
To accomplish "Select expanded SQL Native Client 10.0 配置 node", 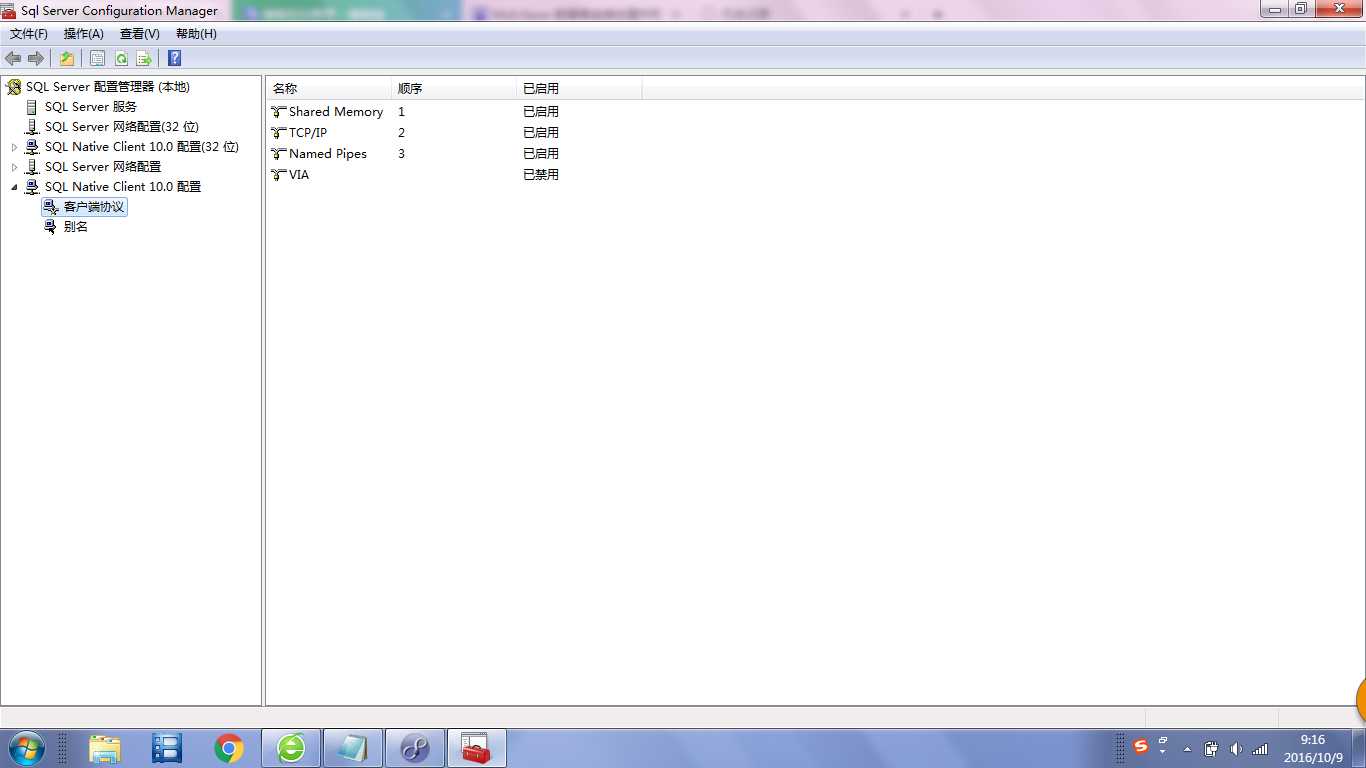I will click(123, 187).
